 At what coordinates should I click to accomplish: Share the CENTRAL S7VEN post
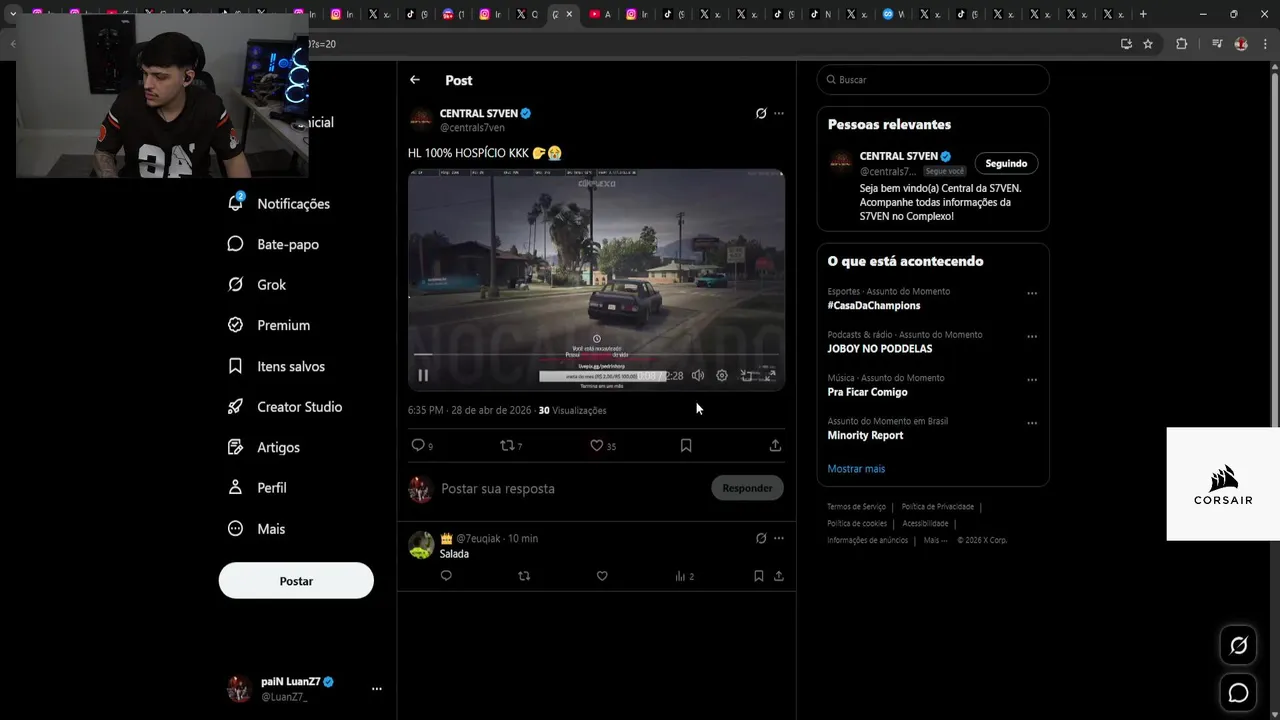click(775, 446)
